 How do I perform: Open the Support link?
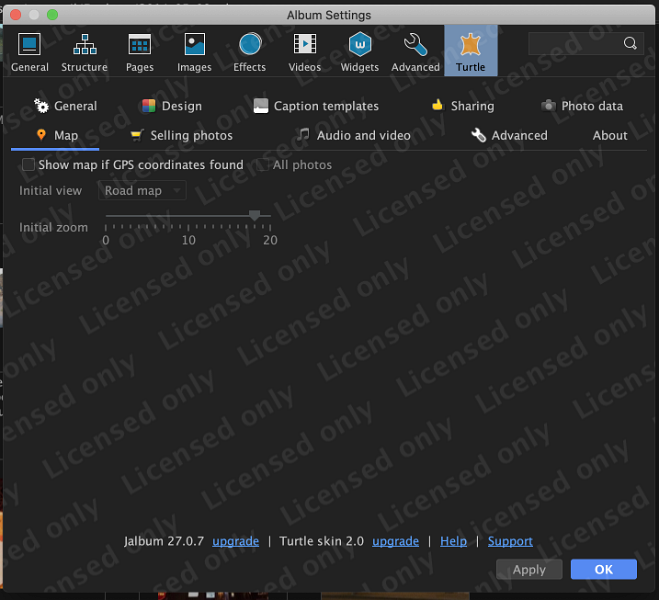click(x=510, y=541)
